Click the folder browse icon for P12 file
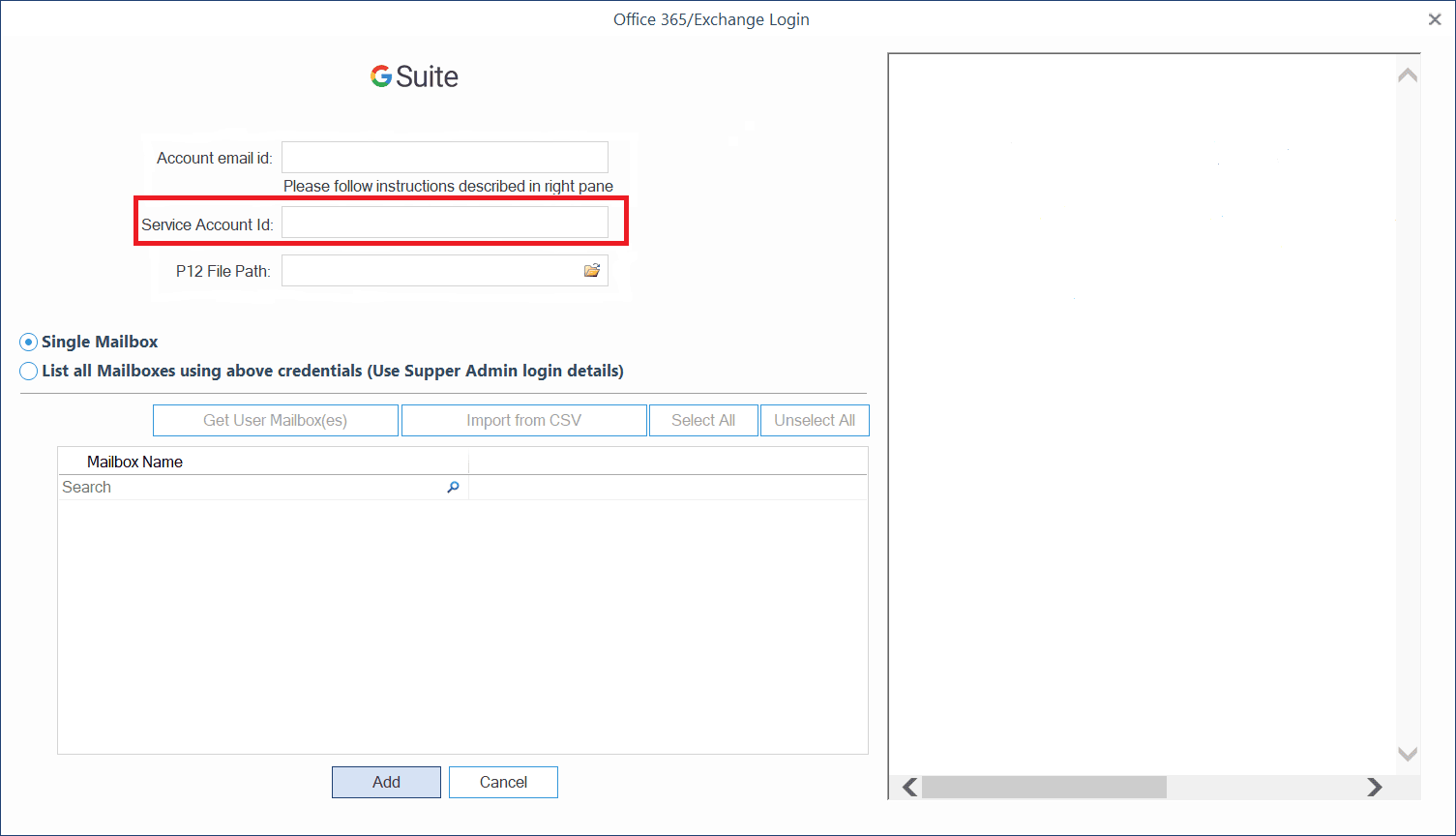 tap(592, 271)
